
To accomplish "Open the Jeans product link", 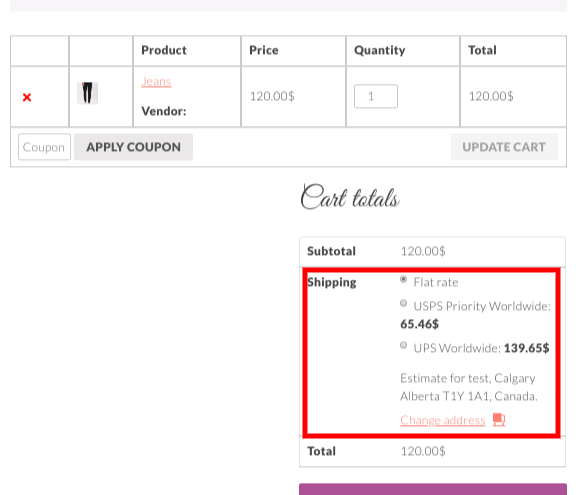I will [x=156, y=81].
